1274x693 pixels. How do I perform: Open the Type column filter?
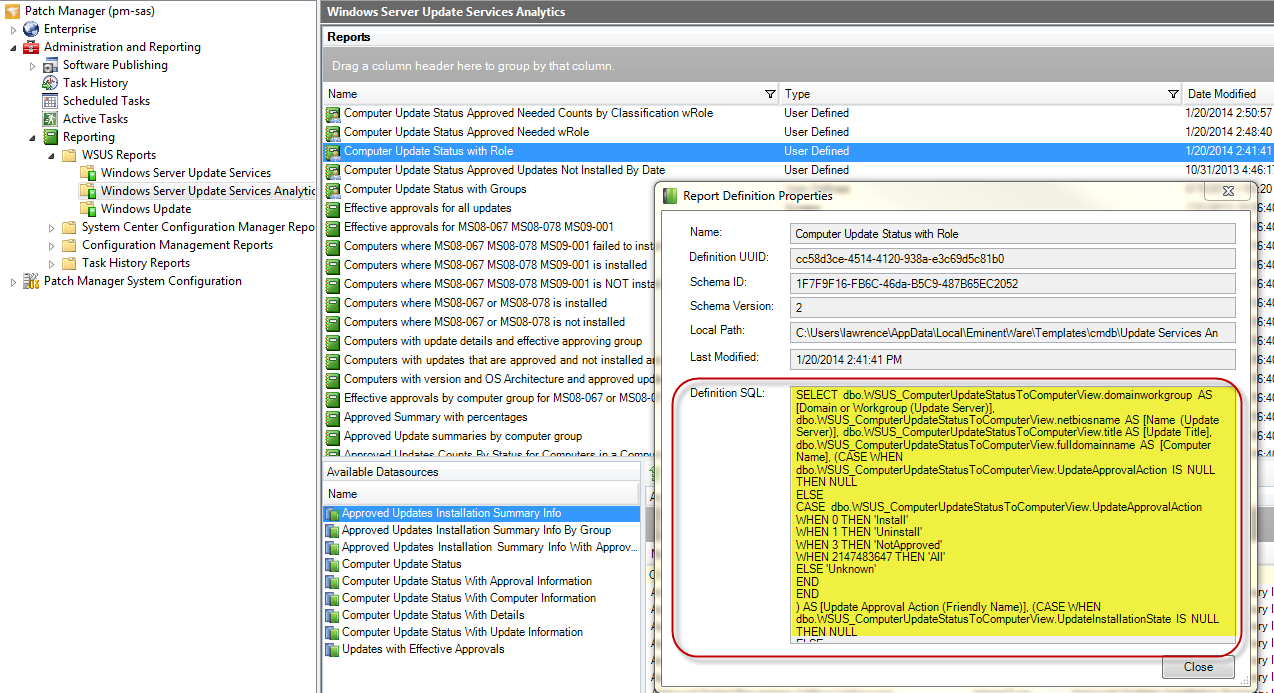[1172, 94]
